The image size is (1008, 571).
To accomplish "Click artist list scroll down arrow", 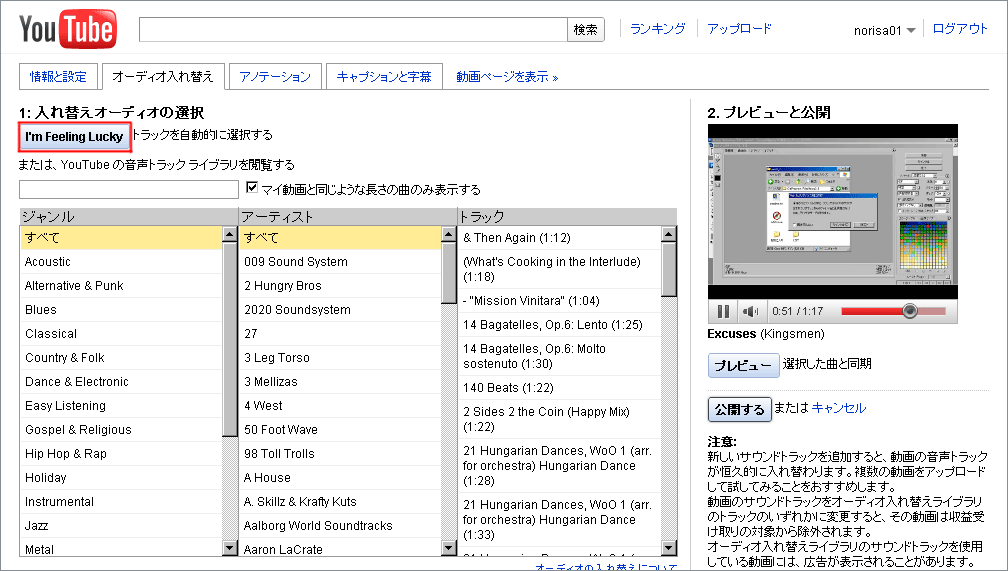I will click(449, 548).
